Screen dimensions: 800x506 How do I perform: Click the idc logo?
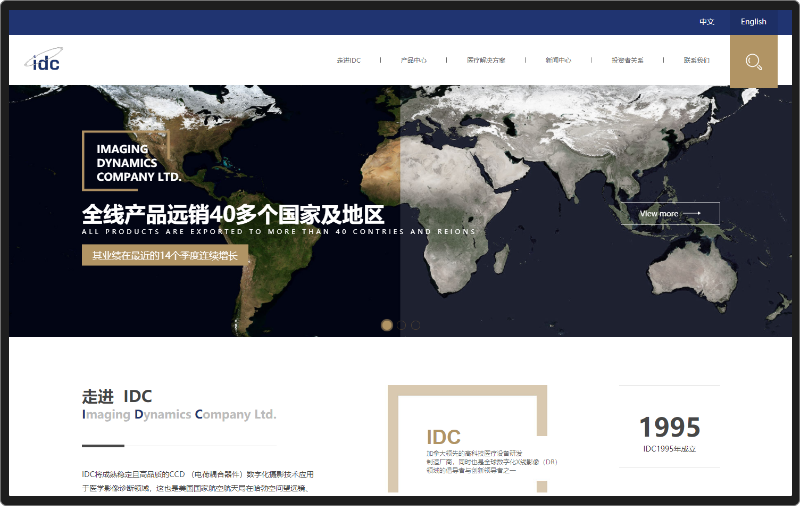point(43,60)
